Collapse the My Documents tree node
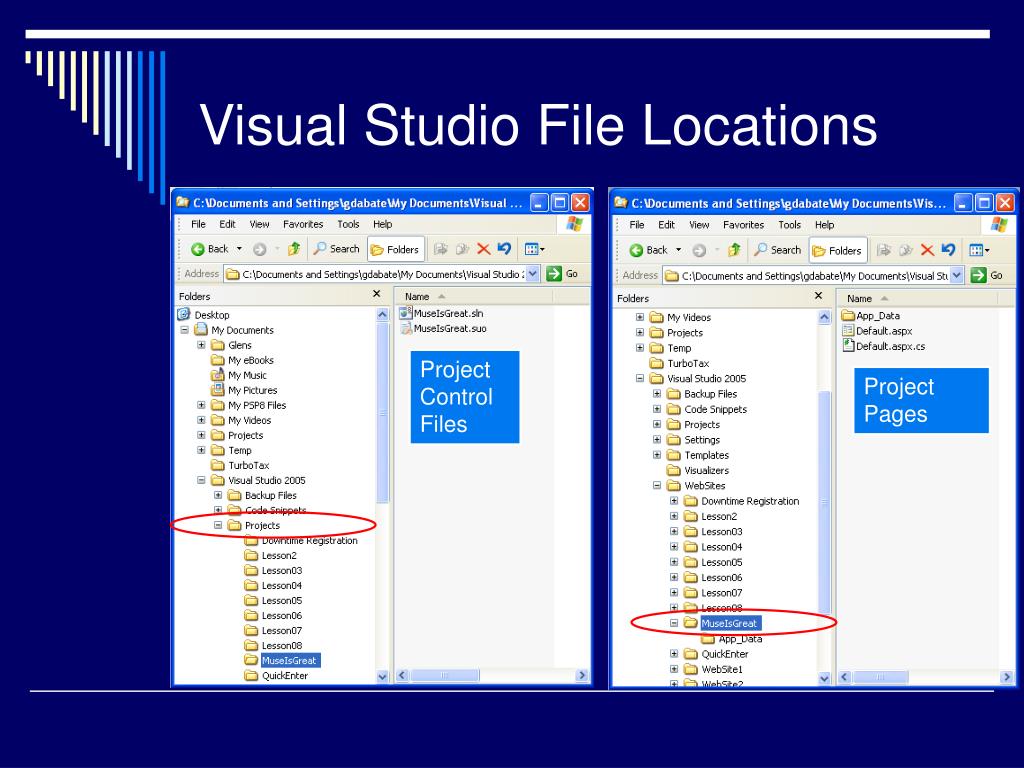Image resolution: width=1024 pixels, height=768 pixels. [185, 330]
